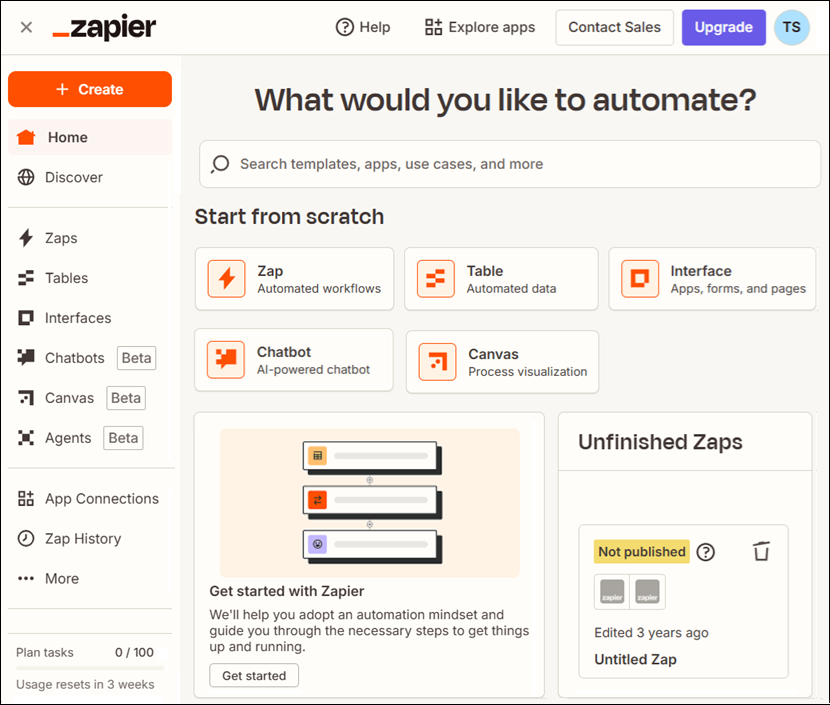Click the Upgrade button

coord(723,27)
